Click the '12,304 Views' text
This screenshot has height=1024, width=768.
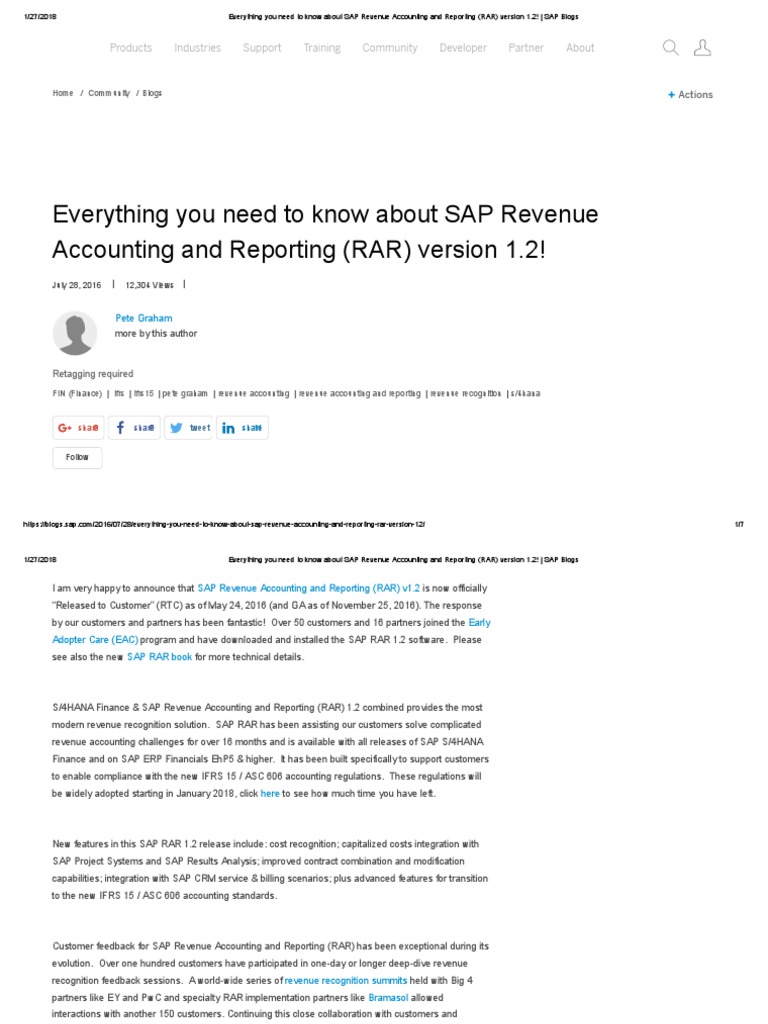click(150, 285)
